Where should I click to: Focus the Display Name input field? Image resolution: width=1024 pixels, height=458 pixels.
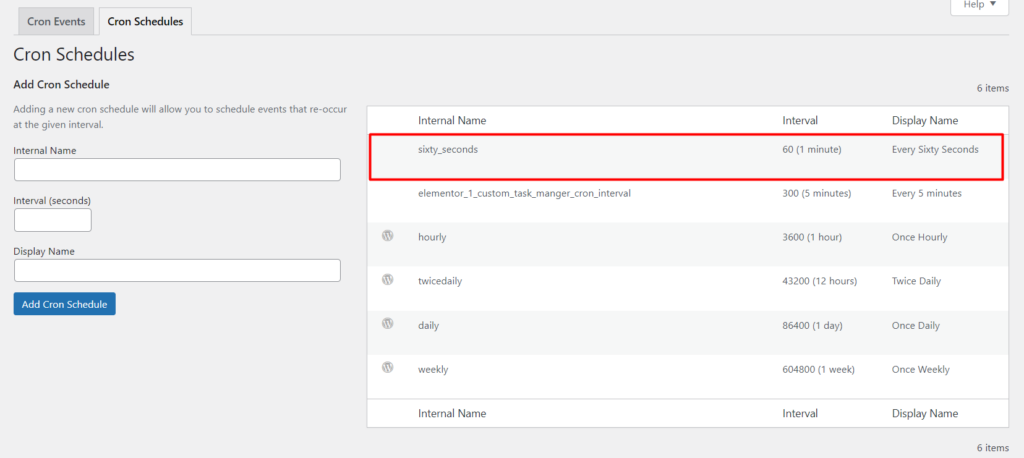click(177, 270)
